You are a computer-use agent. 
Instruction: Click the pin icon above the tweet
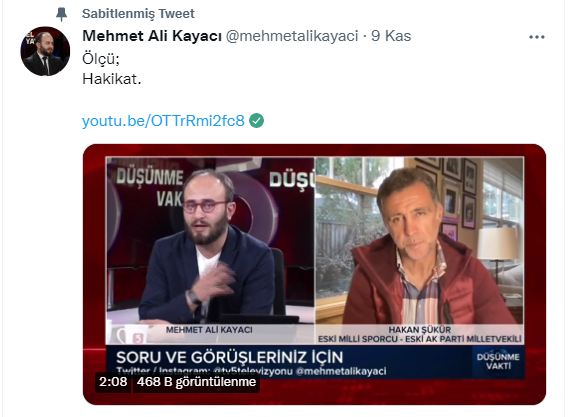(x=61, y=14)
